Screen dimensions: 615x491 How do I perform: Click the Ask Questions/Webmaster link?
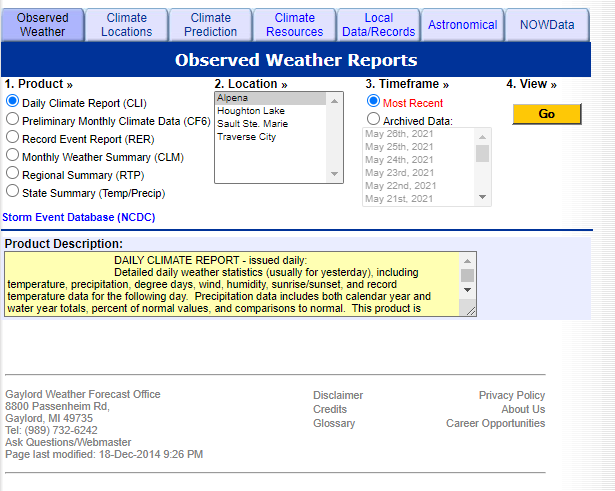coord(68,442)
